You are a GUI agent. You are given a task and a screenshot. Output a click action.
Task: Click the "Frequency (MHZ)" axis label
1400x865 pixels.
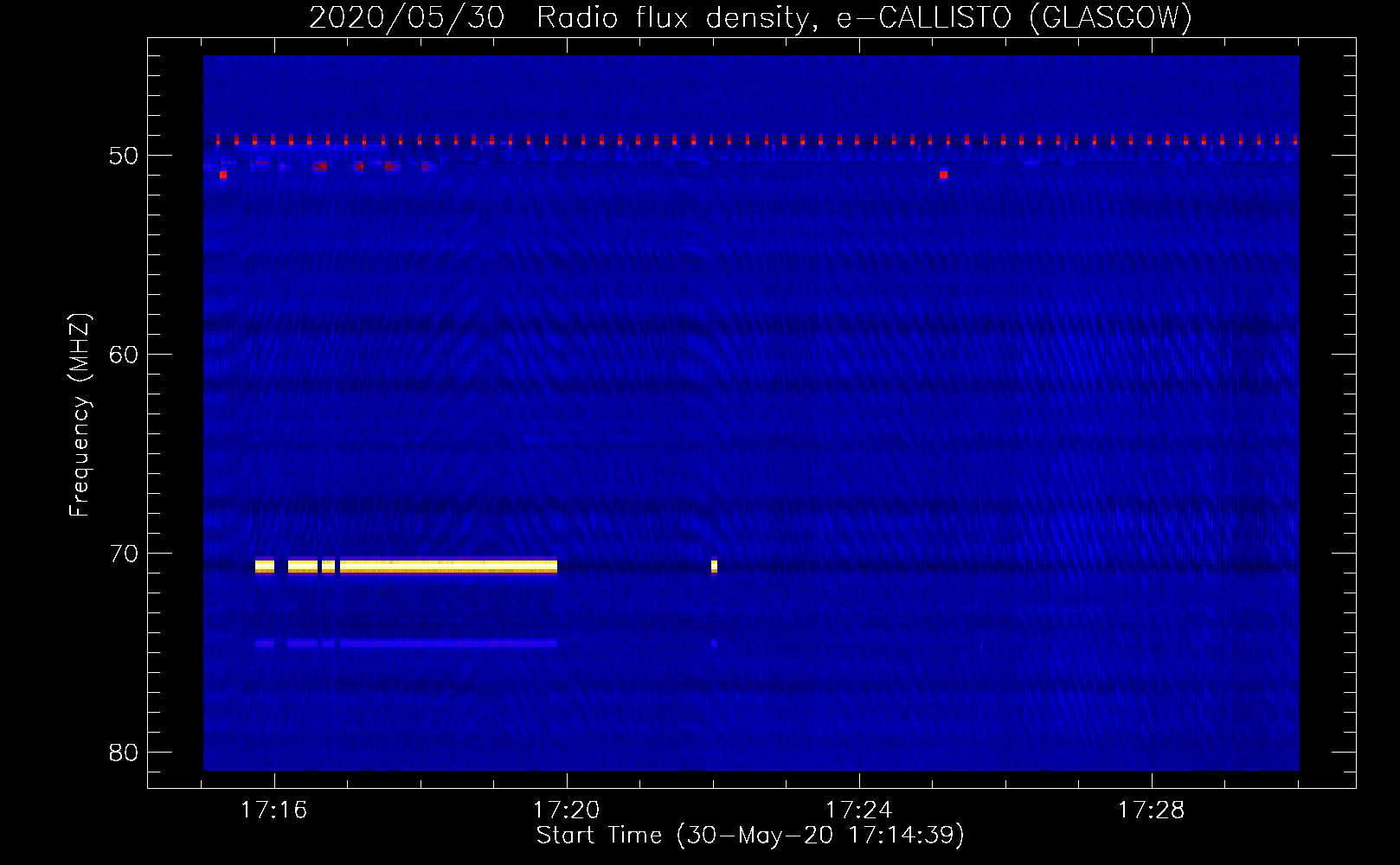pos(80,414)
